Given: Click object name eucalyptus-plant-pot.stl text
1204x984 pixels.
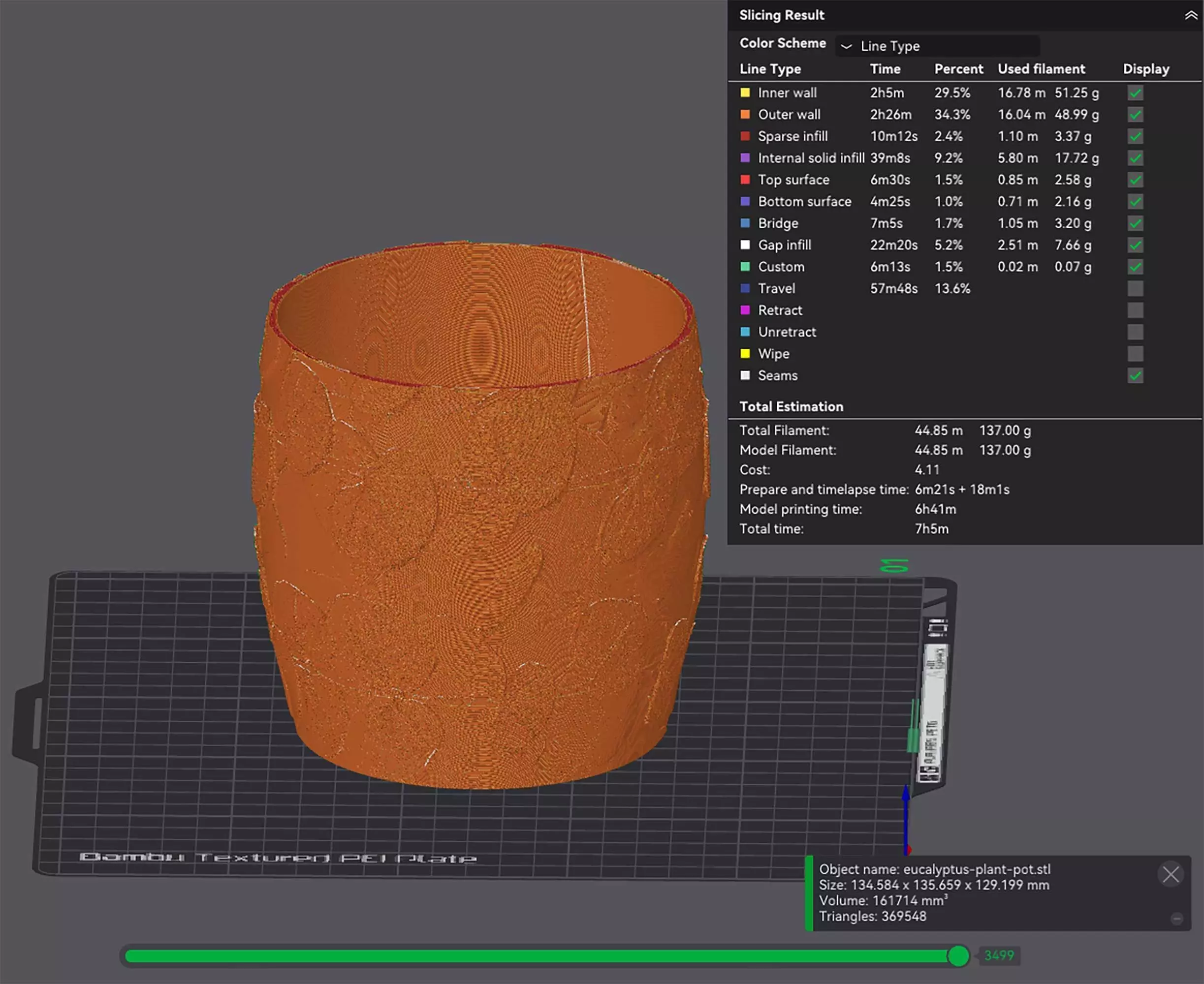Looking at the screenshot, I should pos(977,869).
